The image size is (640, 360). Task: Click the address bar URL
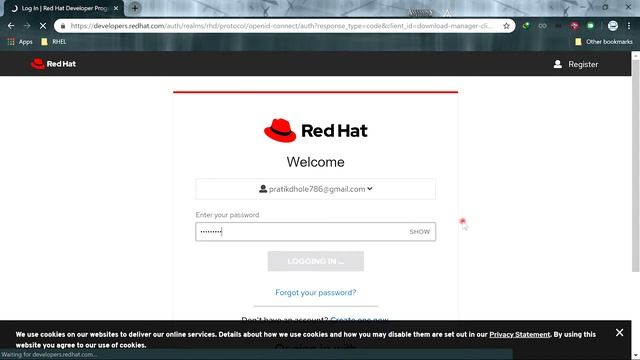[282, 26]
